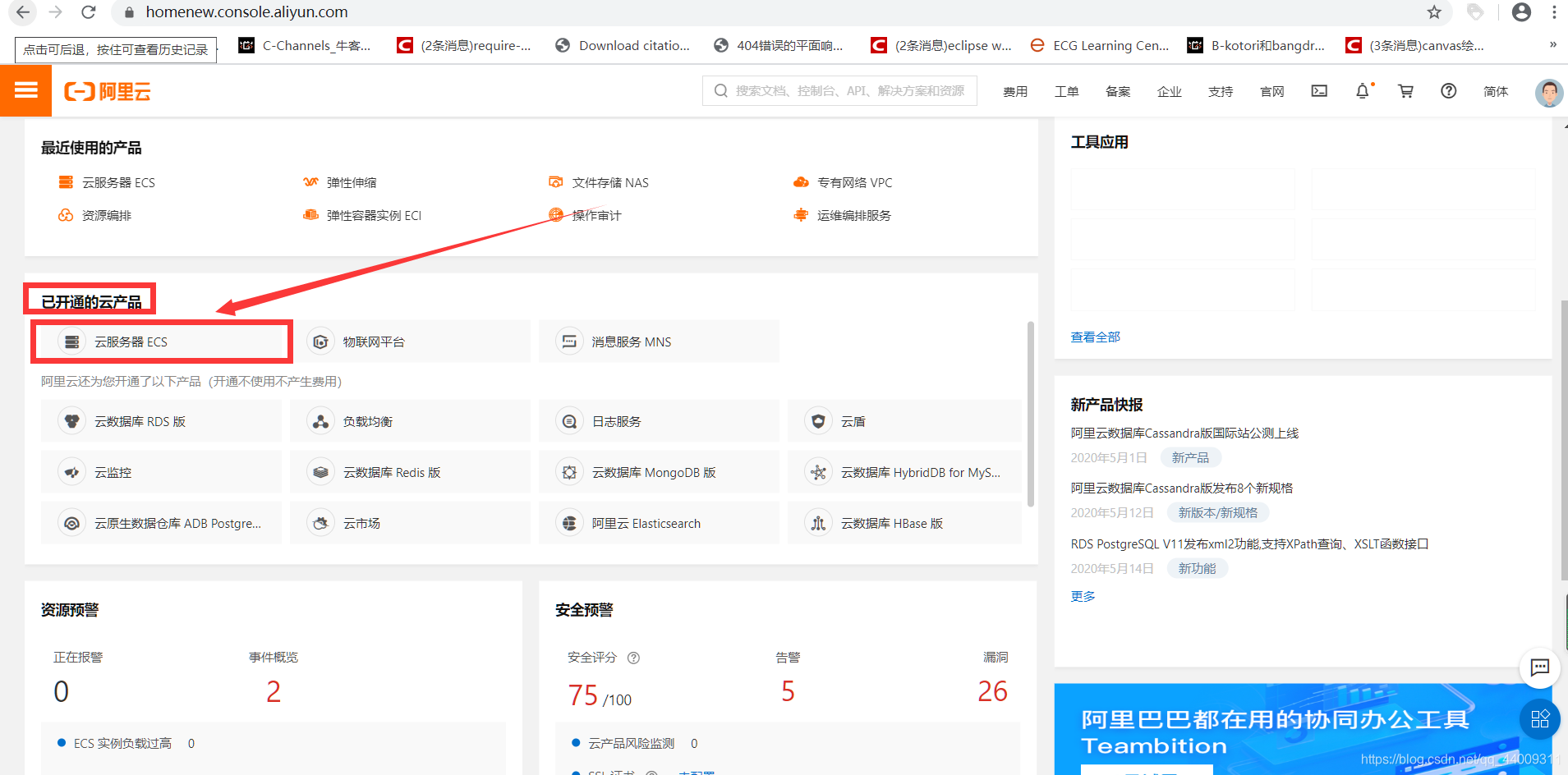Open the 费用 menu
1568x775 pixels.
1015,91
